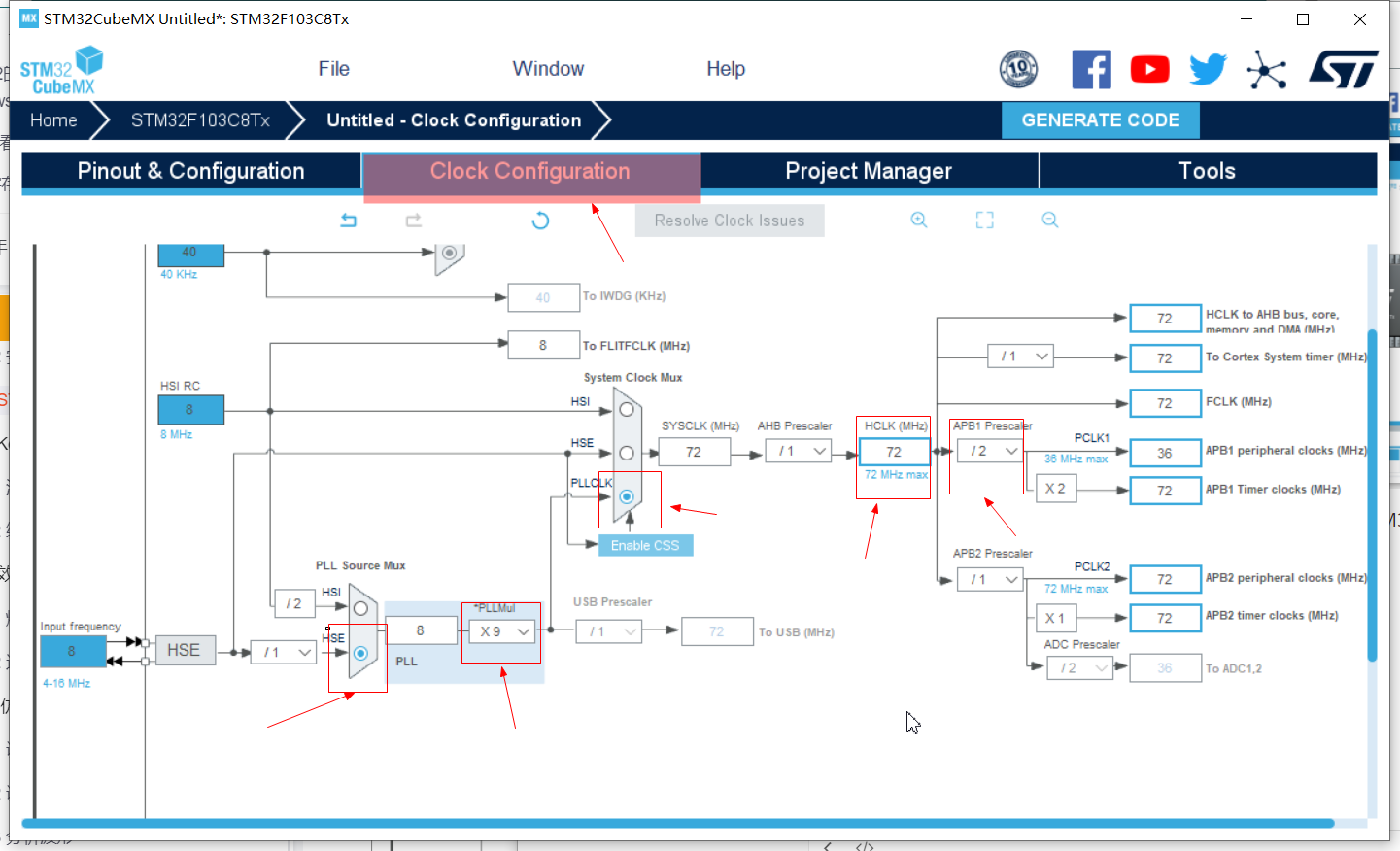Go to Home breadcrumb
This screenshot has width=1400, height=851.
point(53,120)
